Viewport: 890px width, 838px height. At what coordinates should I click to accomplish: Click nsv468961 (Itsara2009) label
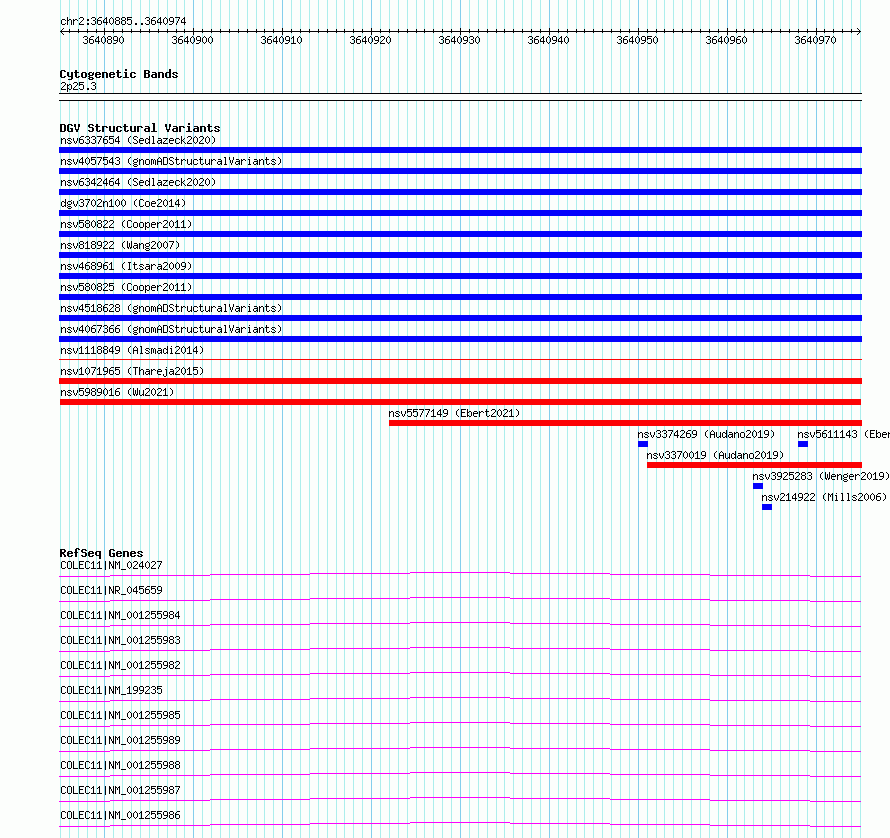(x=126, y=266)
